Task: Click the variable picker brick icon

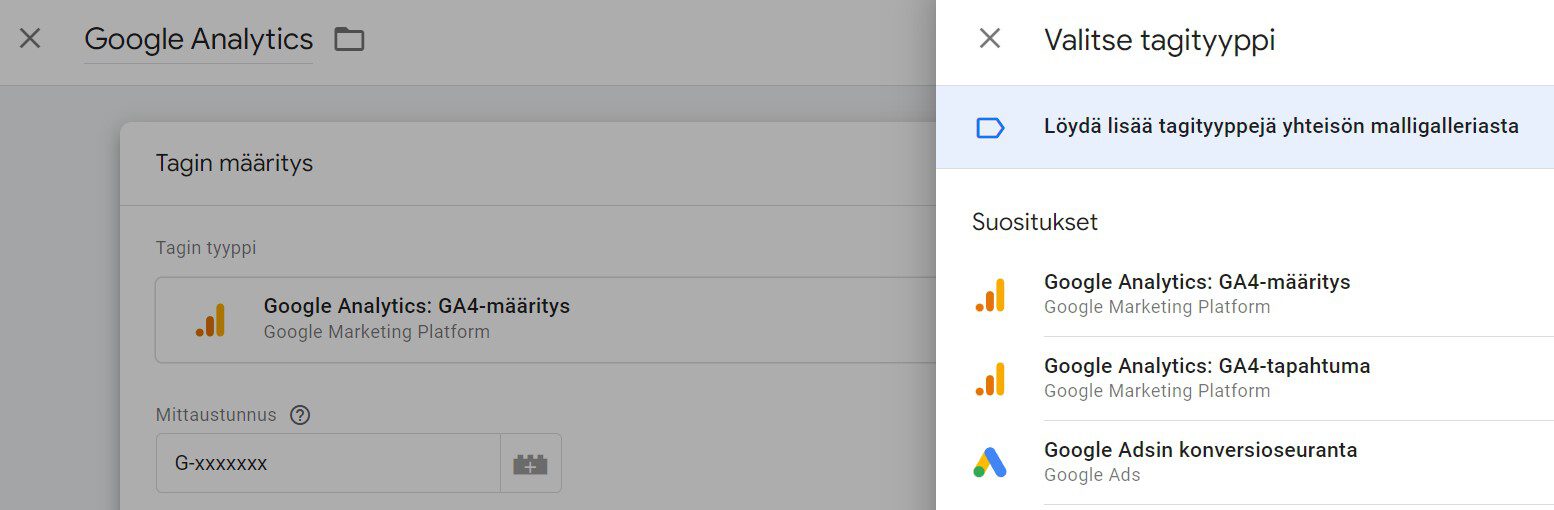Action: click(x=530, y=464)
